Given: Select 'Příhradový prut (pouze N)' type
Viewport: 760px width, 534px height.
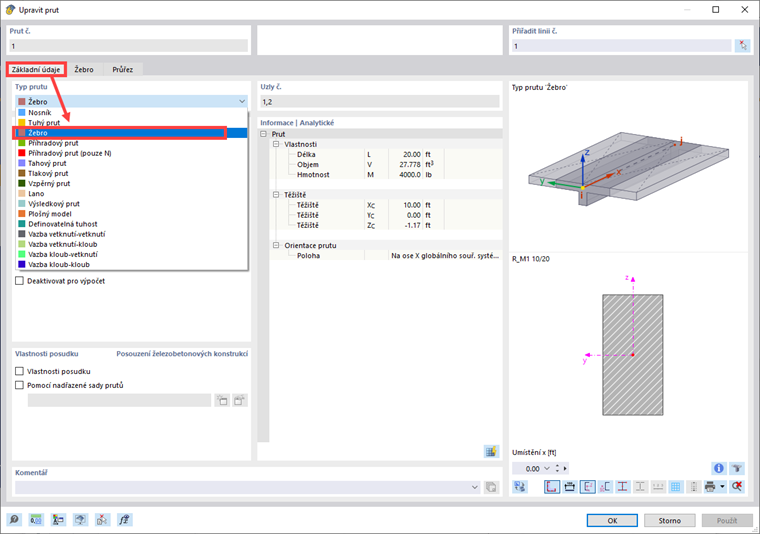Looking at the screenshot, I should pos(131,153).
